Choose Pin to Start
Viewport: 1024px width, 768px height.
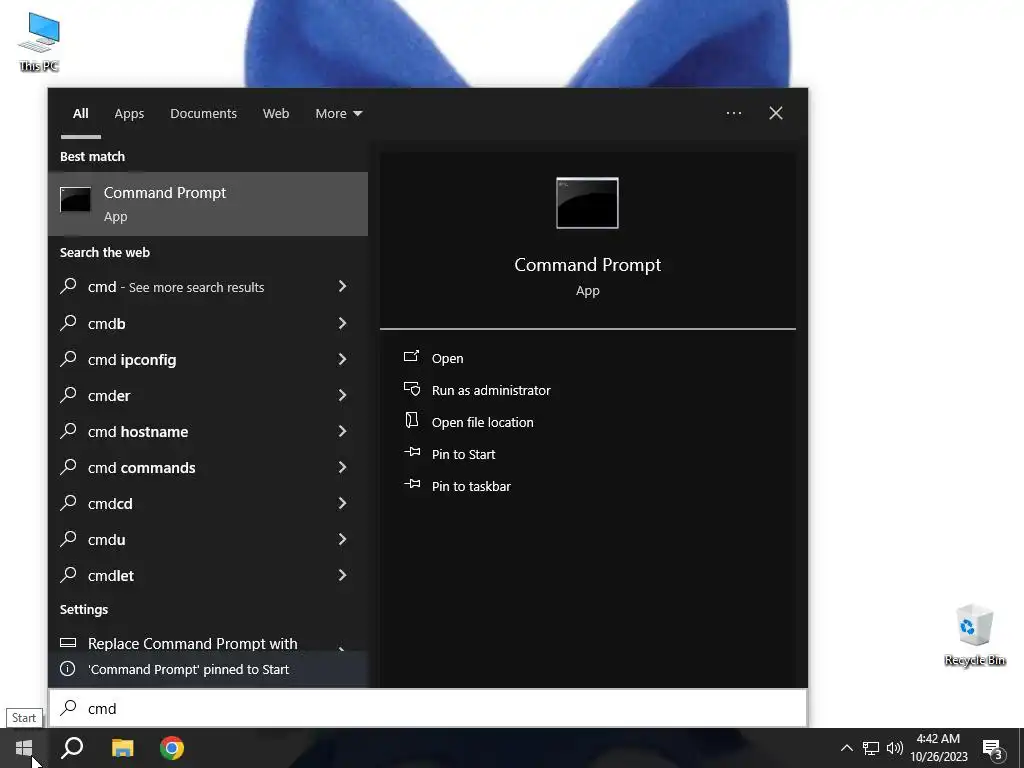[463, 455]
